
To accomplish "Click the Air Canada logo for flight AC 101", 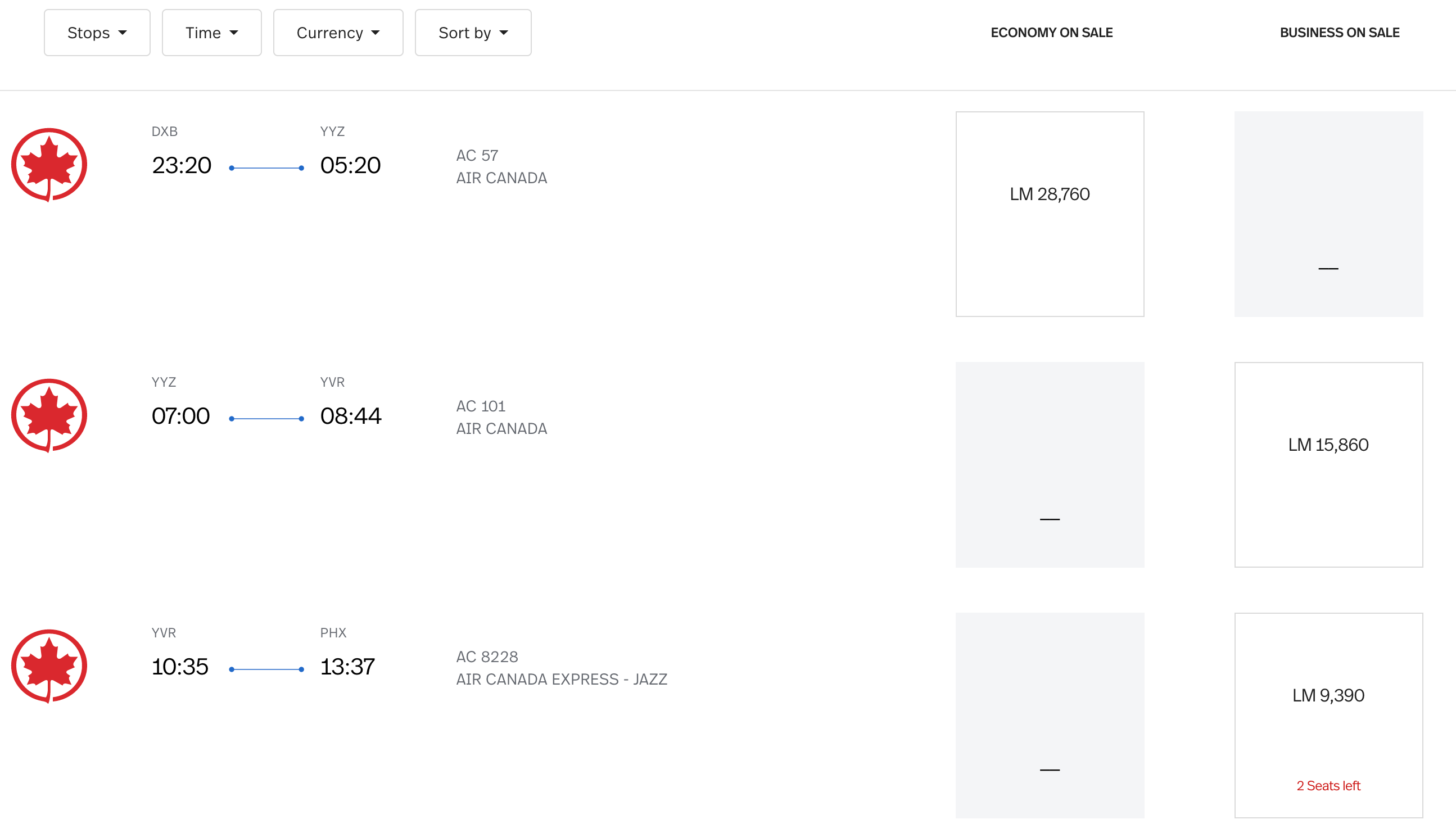I will point(49,415).
